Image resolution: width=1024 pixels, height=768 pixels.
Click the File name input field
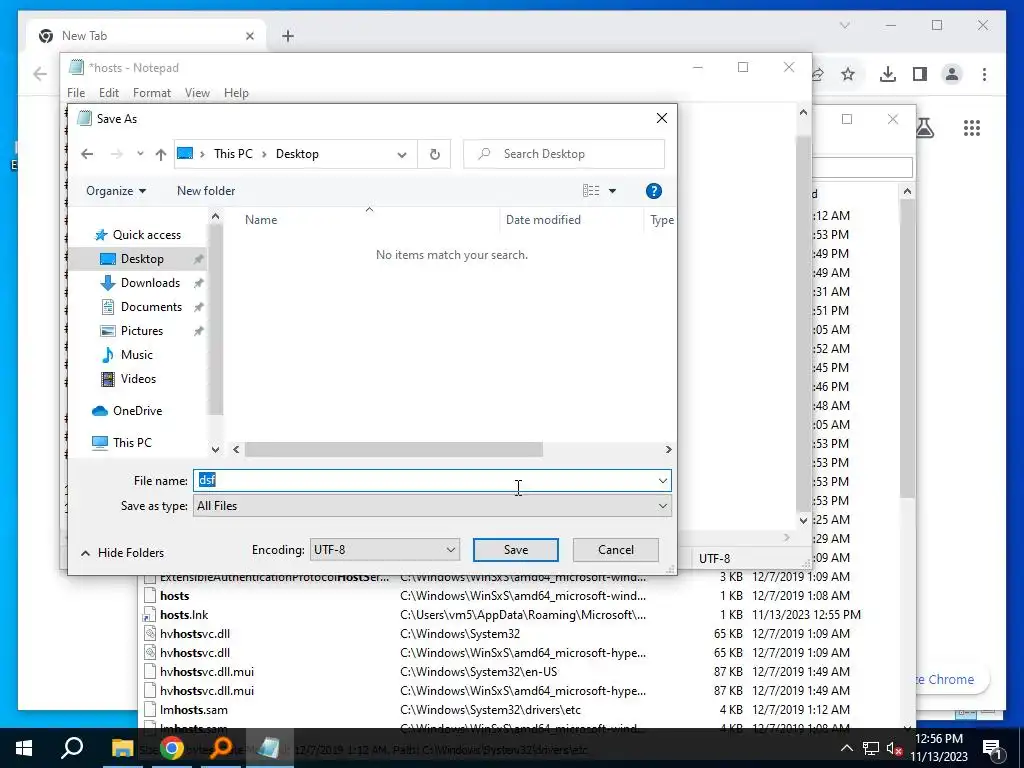(424, 481)
